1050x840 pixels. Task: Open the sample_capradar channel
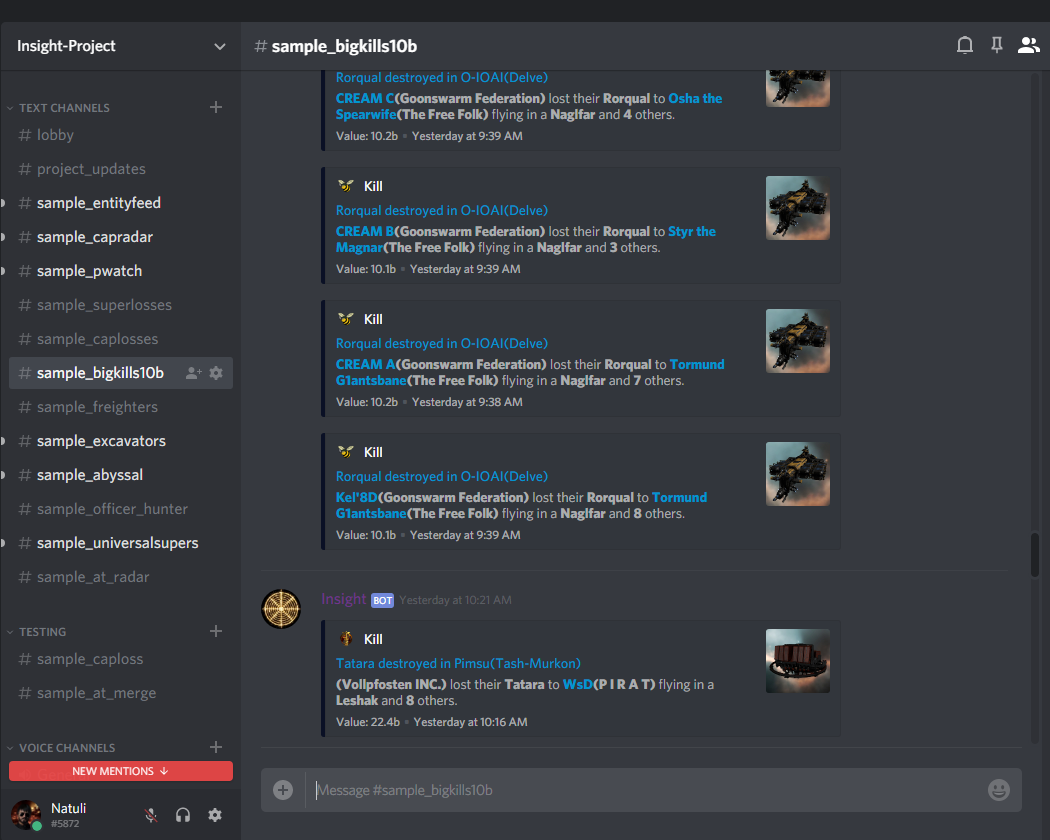pos(121,237)
